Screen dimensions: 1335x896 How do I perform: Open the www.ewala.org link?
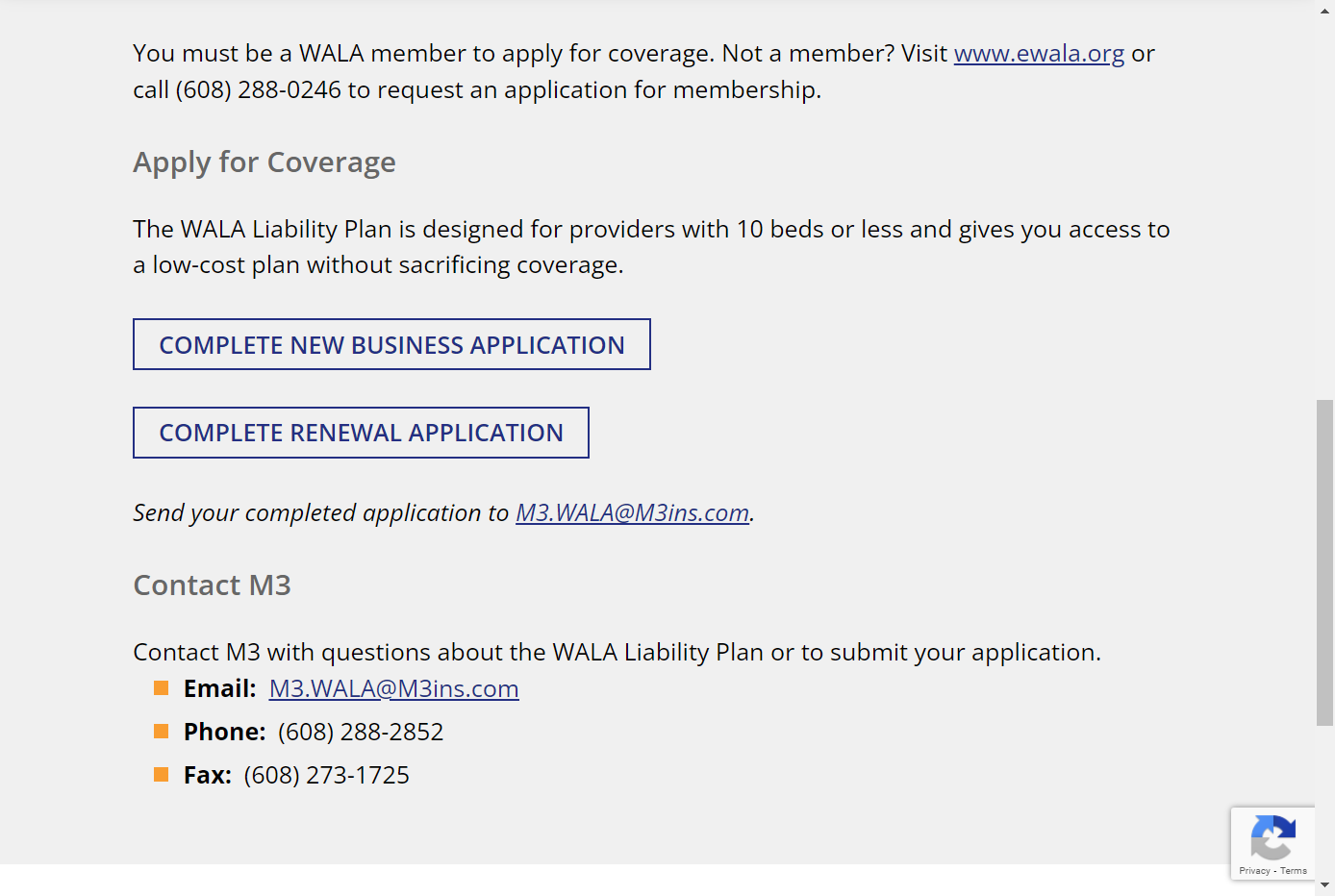1039,53
